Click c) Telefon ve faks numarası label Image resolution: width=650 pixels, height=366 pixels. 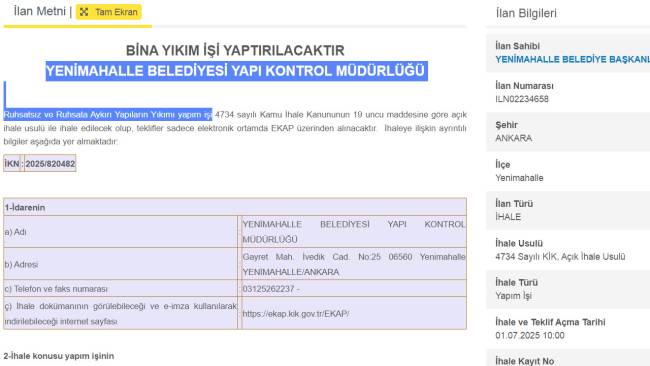pos(56,288)
